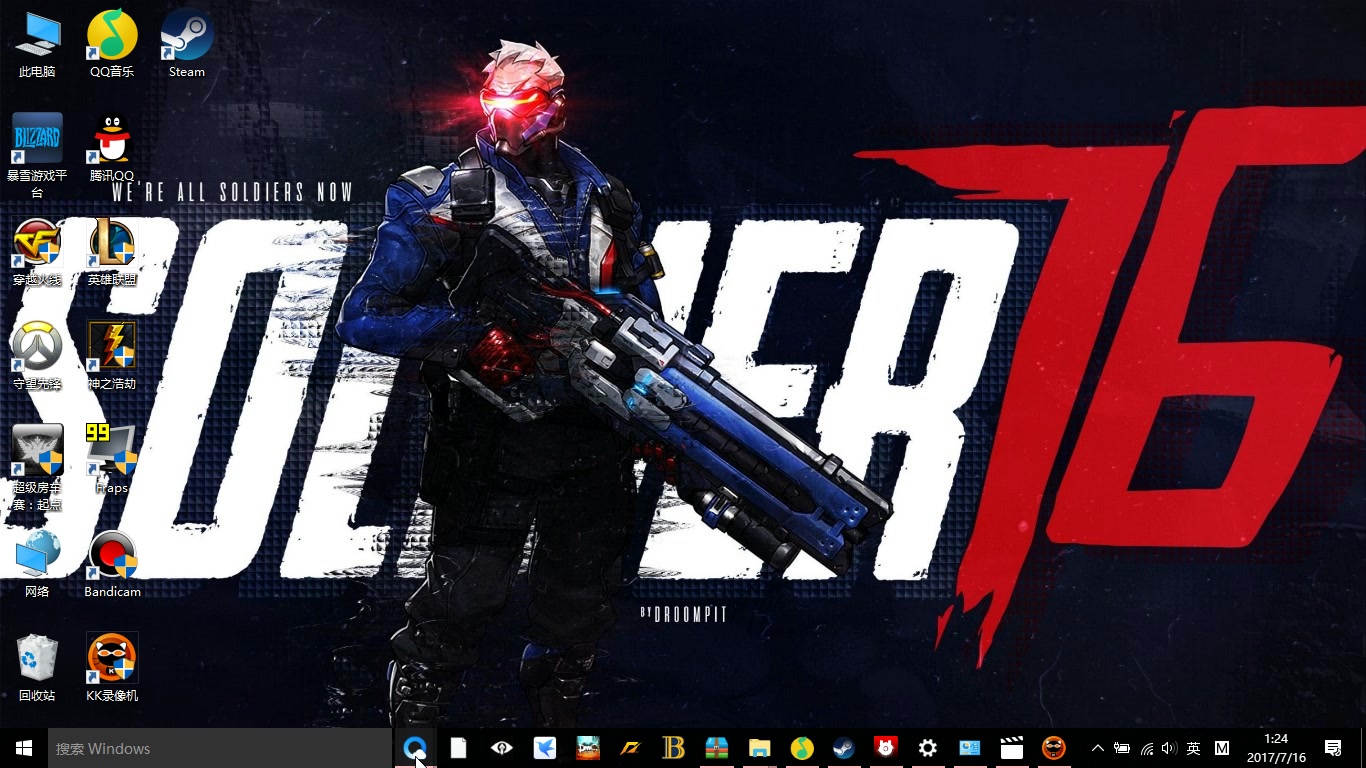The height and width of the screenshot is (768, 1366).
Task: Open the clapperboard video taskbar icon
Action: 1012,748
